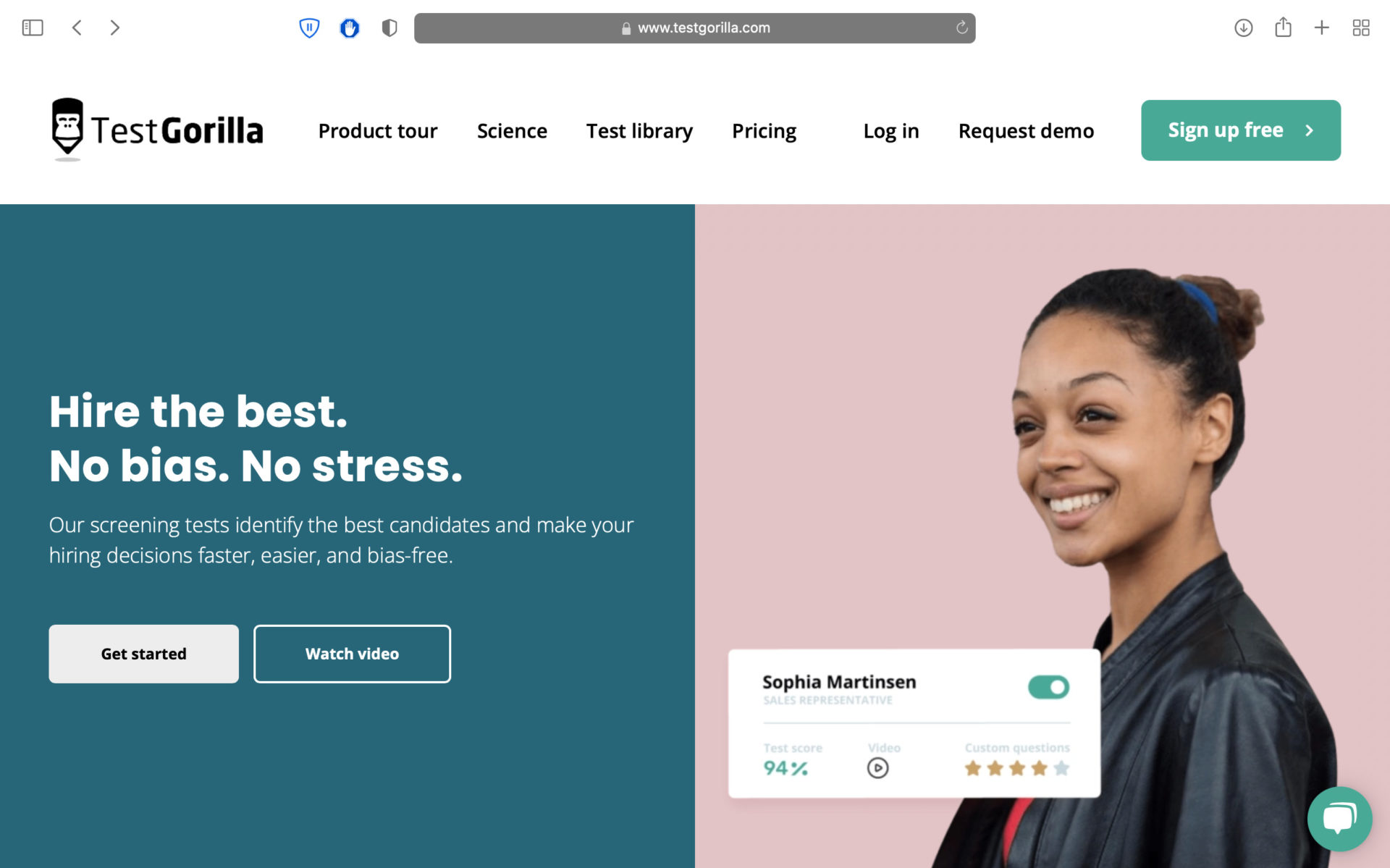Select the Log in menu item
This screenshot has height=868, width=1390.
[x=890, y=129]
